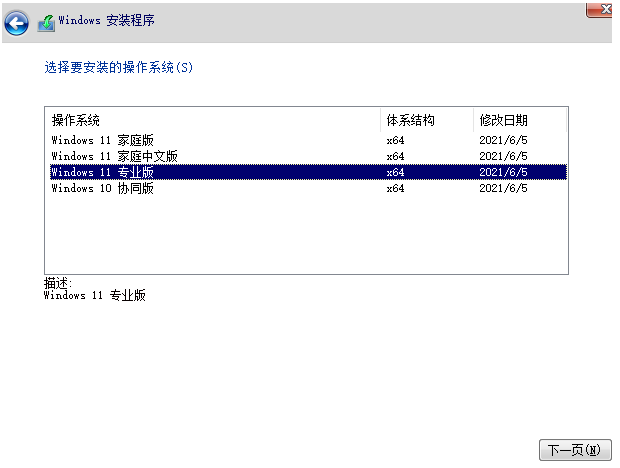Click the 描述 label below the list
Viewport: 620px width, 468px height.
58,283
